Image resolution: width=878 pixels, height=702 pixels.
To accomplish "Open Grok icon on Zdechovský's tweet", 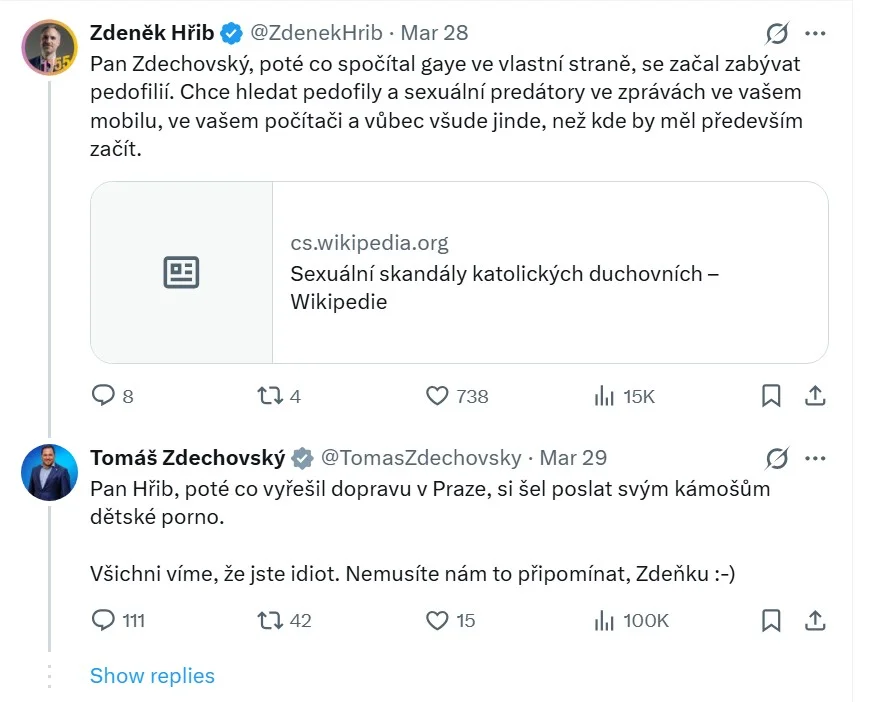I will (x=776, y=458).
